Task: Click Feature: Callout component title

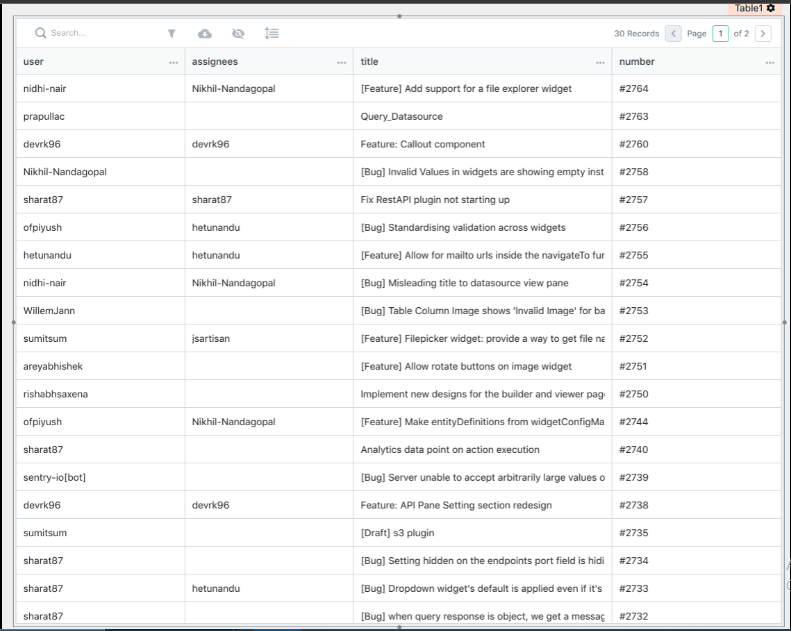Action: 423,144
